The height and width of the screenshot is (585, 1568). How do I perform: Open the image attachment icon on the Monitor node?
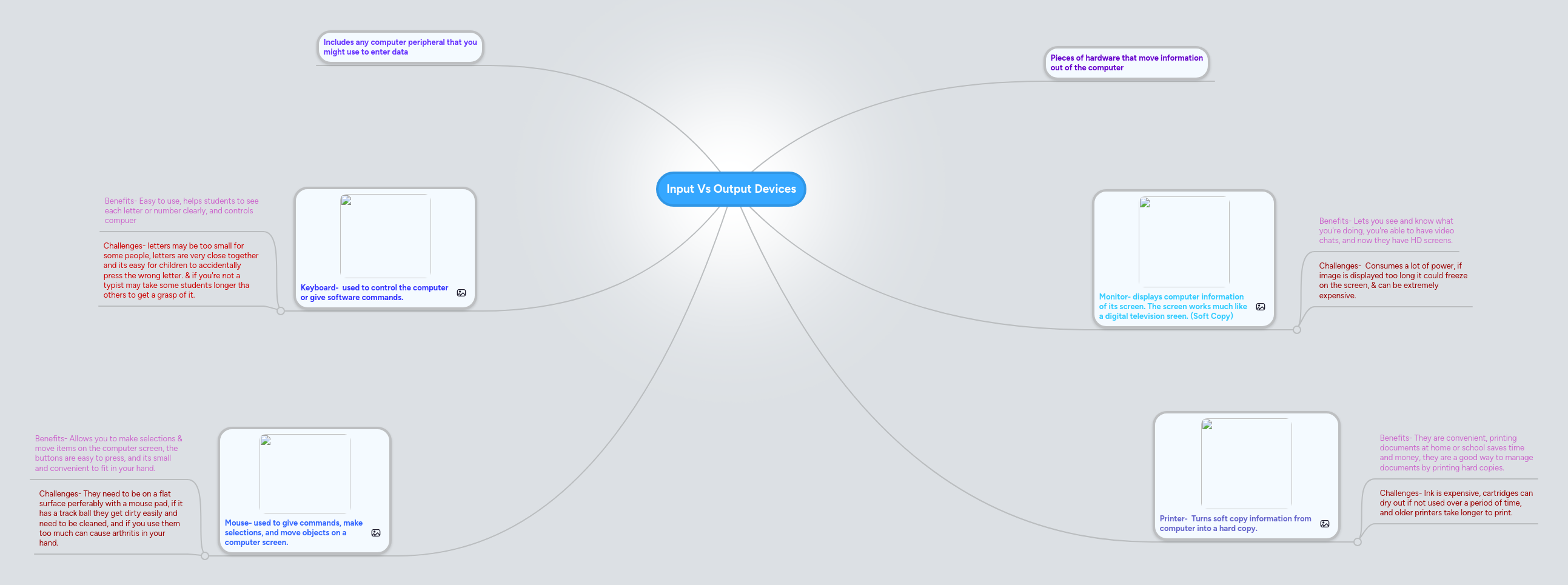pyautogui.click(x=1261, y=307)
